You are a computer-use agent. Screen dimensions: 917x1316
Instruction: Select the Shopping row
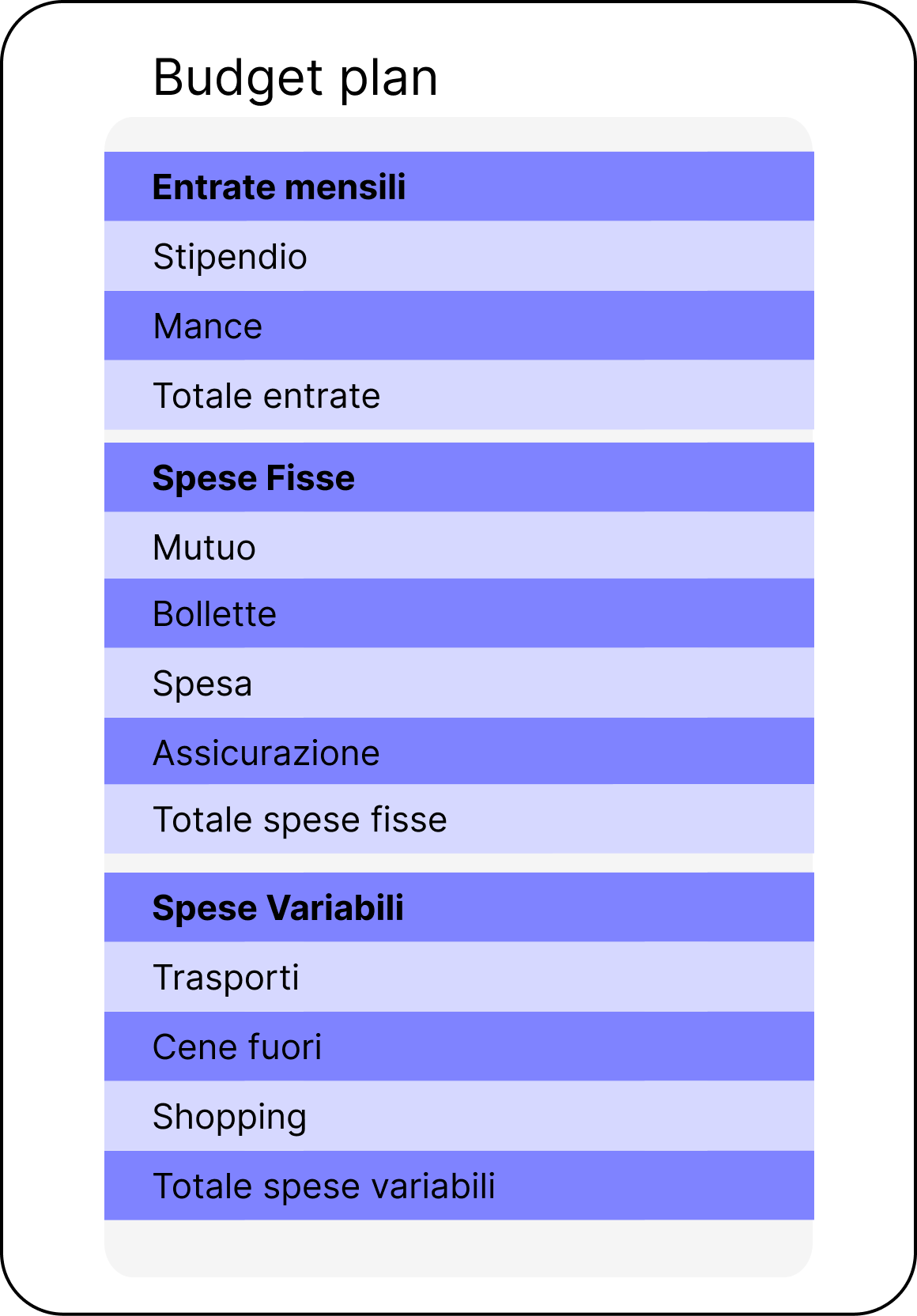(458, 1116)
